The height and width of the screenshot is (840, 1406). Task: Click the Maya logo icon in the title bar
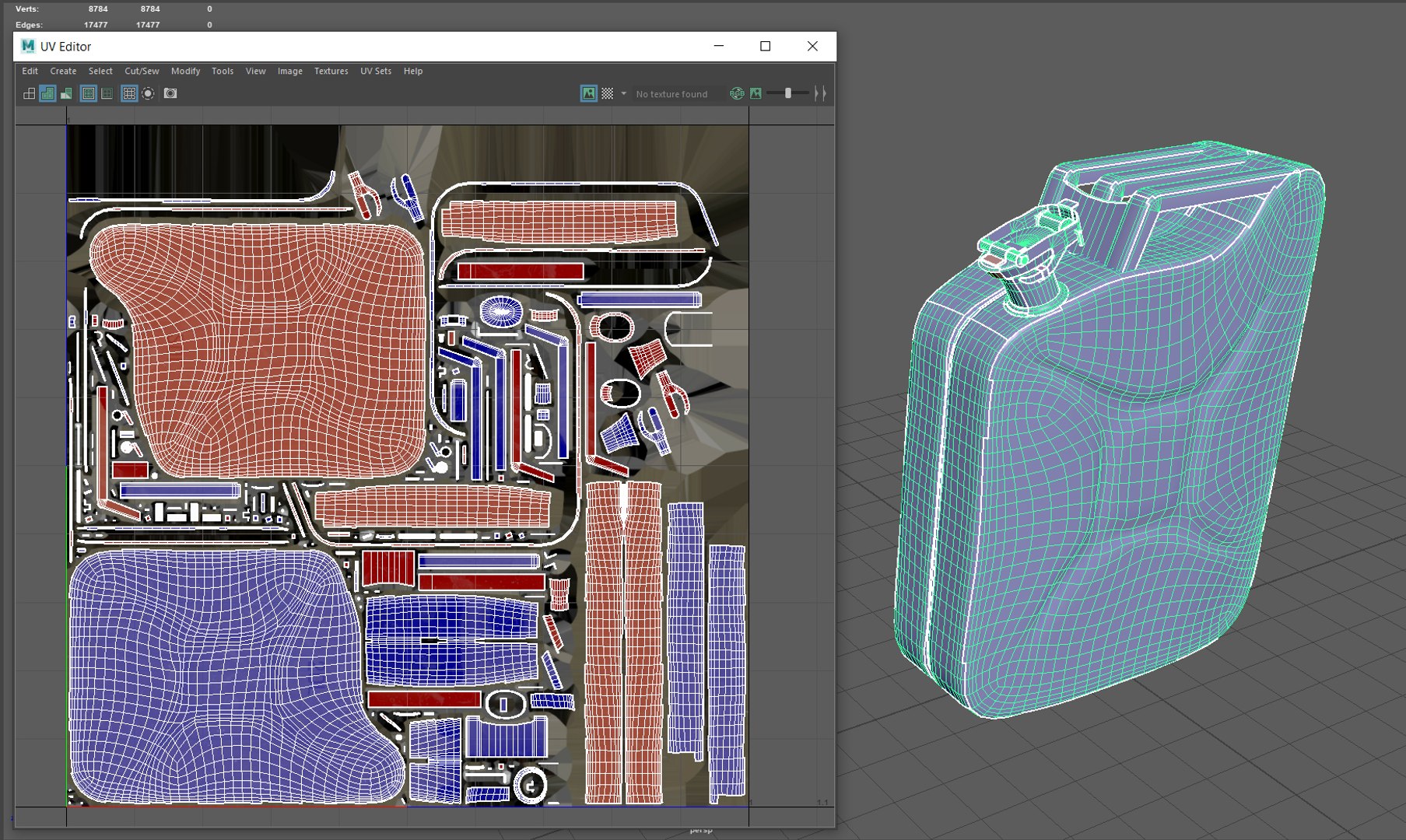click(28, 46)
